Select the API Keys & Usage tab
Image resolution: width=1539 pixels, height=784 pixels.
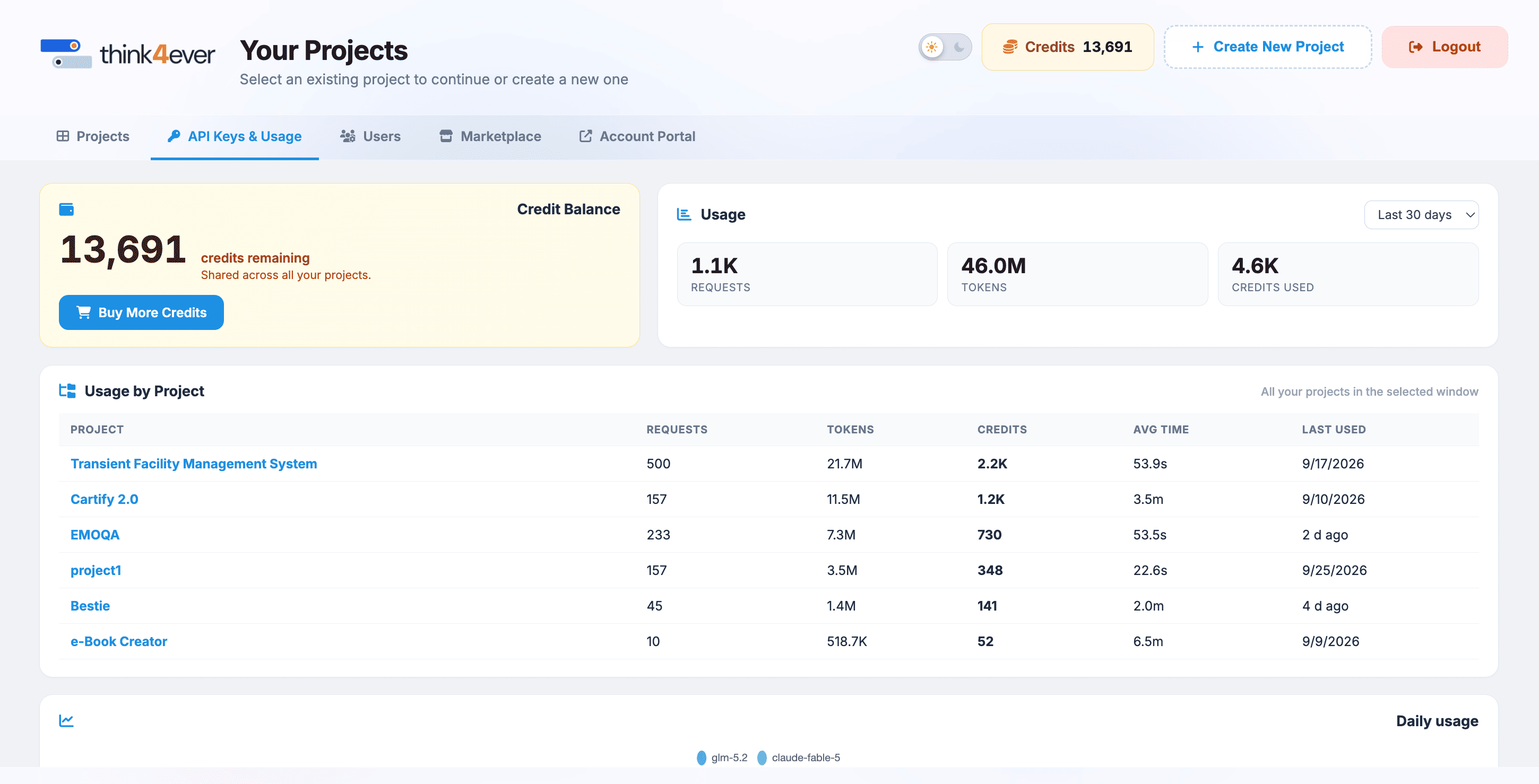point(235,136)
